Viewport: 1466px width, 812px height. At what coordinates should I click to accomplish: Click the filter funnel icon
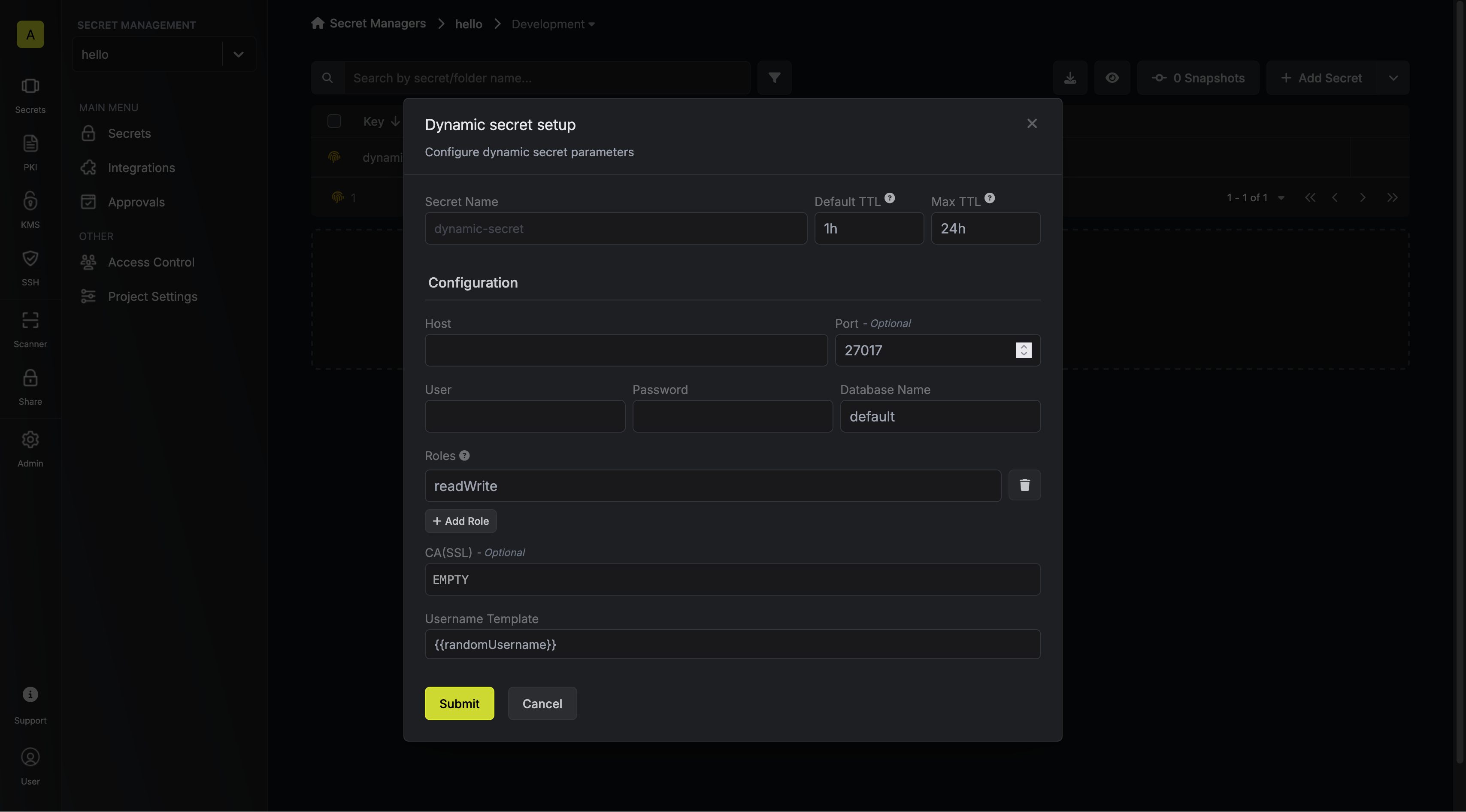click(774, 77)
